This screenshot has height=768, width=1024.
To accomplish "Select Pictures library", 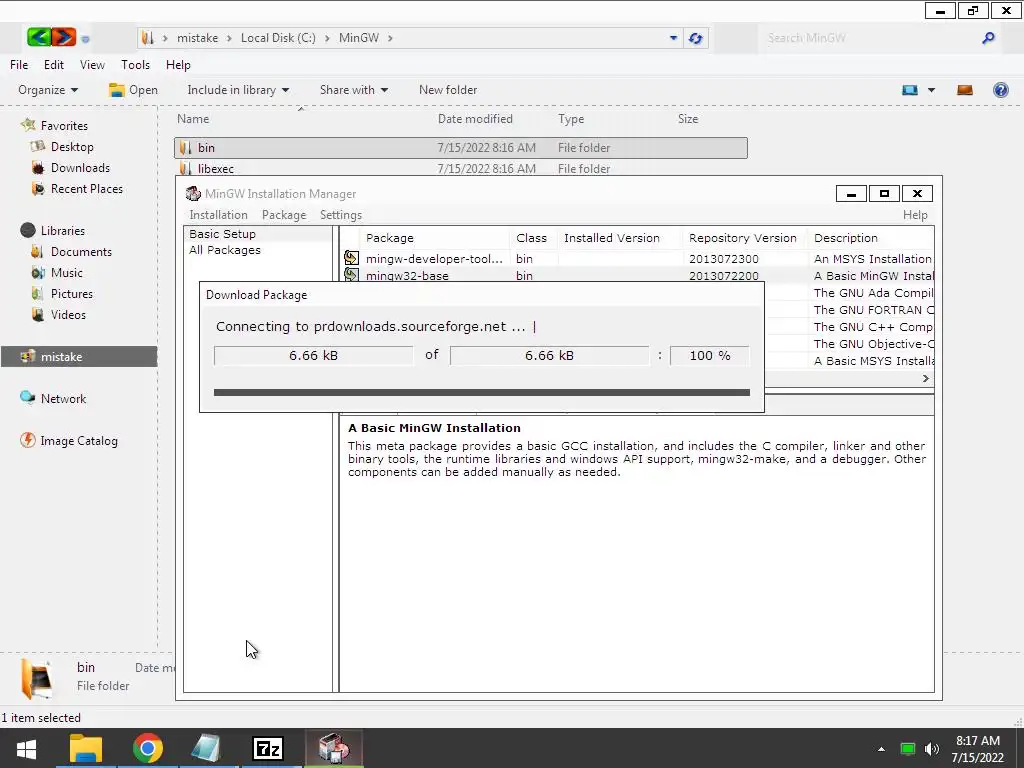I will 72,293.
